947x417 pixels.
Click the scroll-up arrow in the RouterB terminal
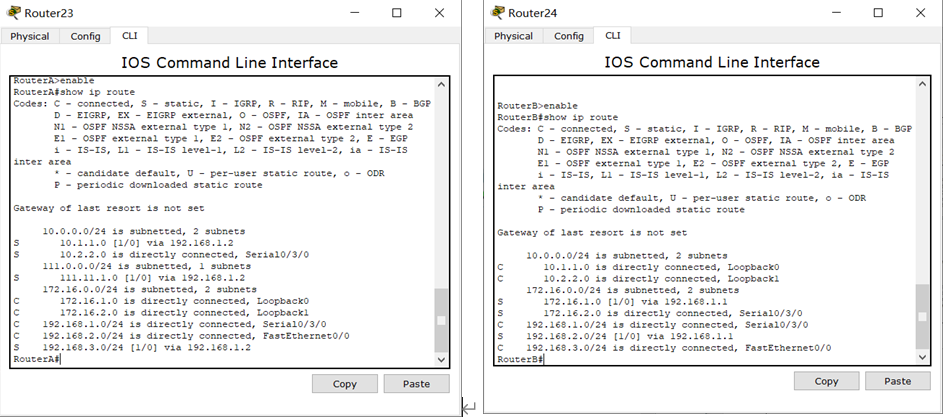[x=922, y=84]
